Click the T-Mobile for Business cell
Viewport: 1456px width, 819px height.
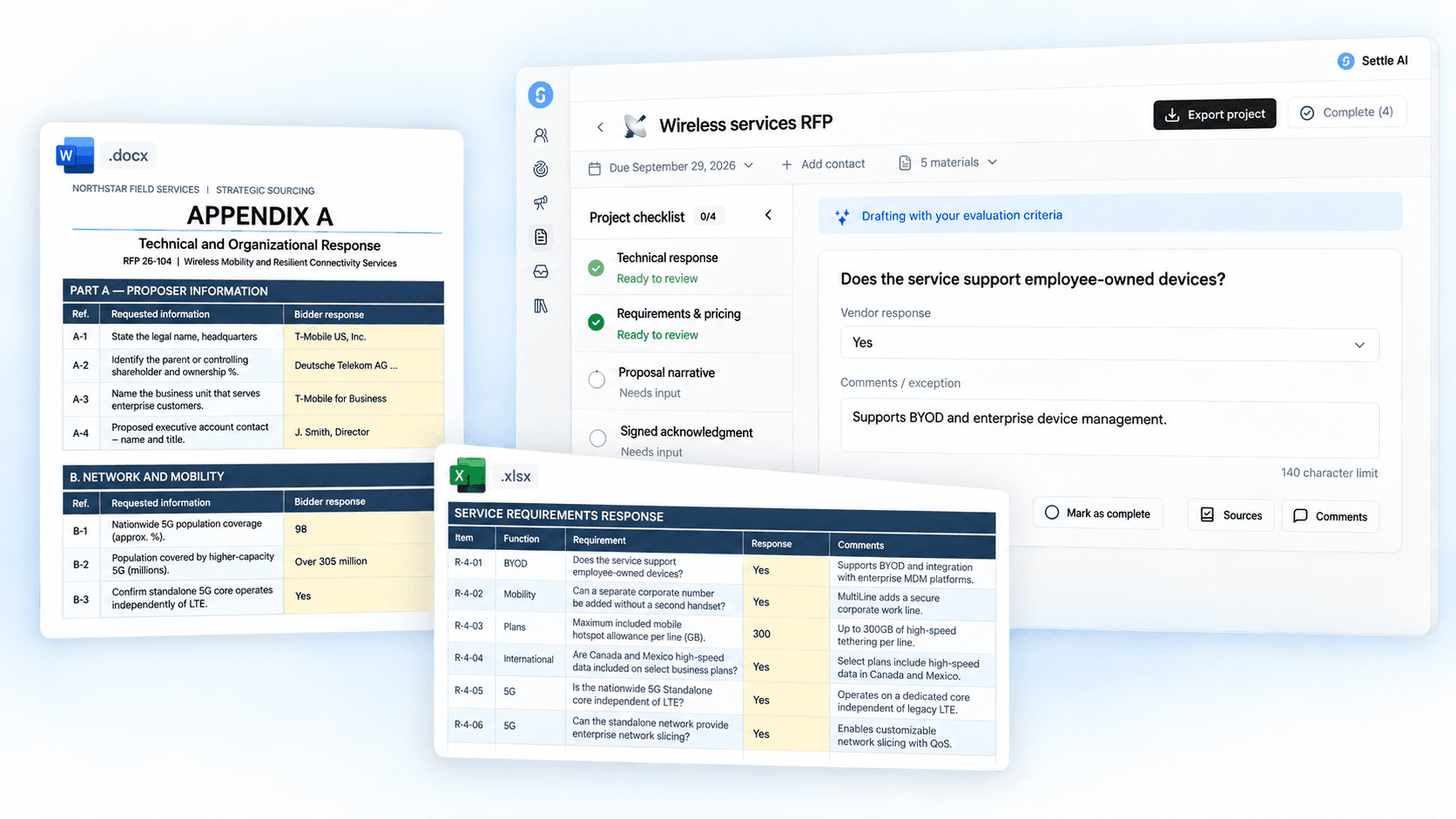(364, 399)
